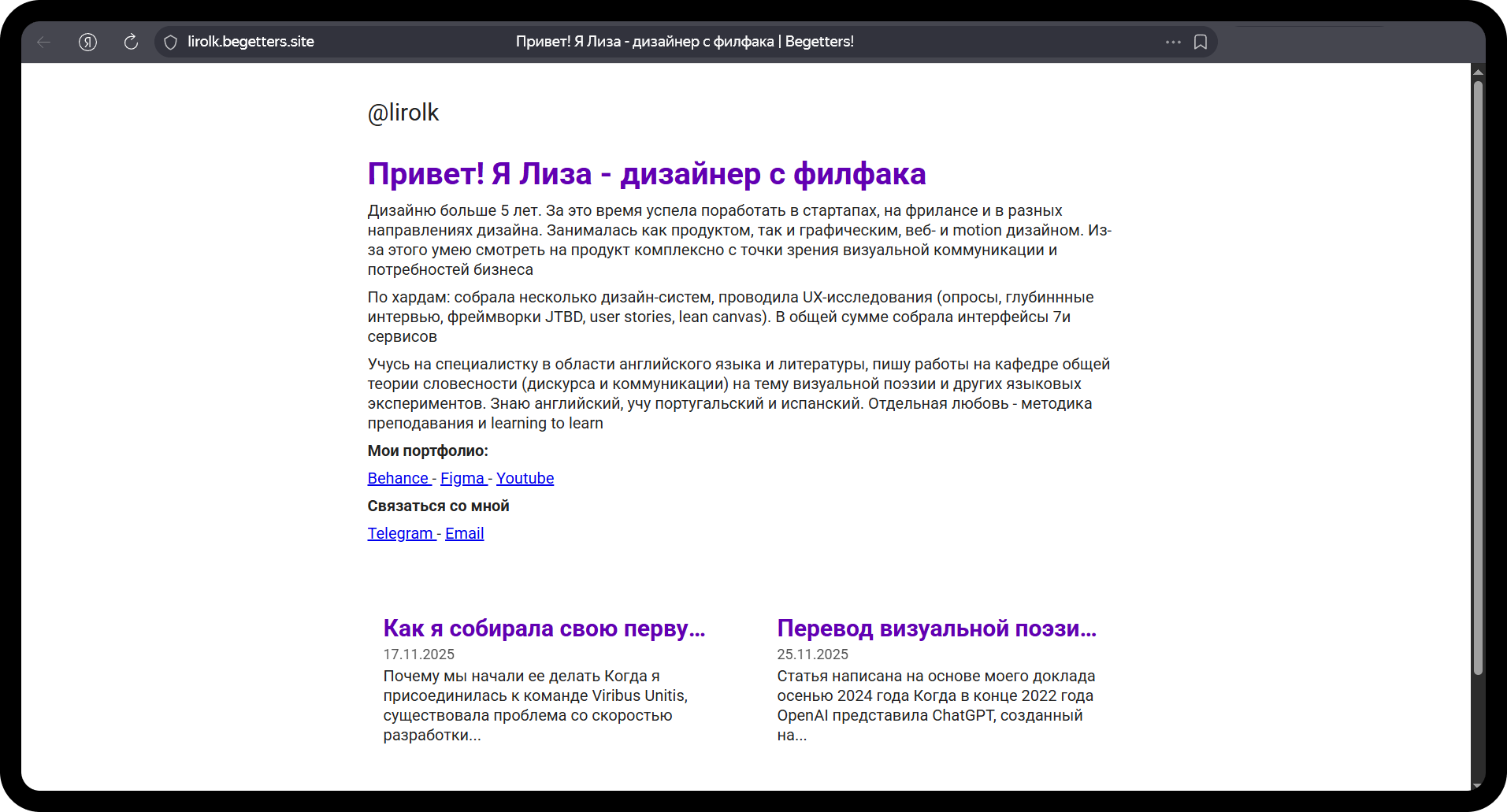Image resolution: width=1507 pixels, height=812 pixels.
Task: Open the Behance portfolio link
Action: [x=398, y=478]
